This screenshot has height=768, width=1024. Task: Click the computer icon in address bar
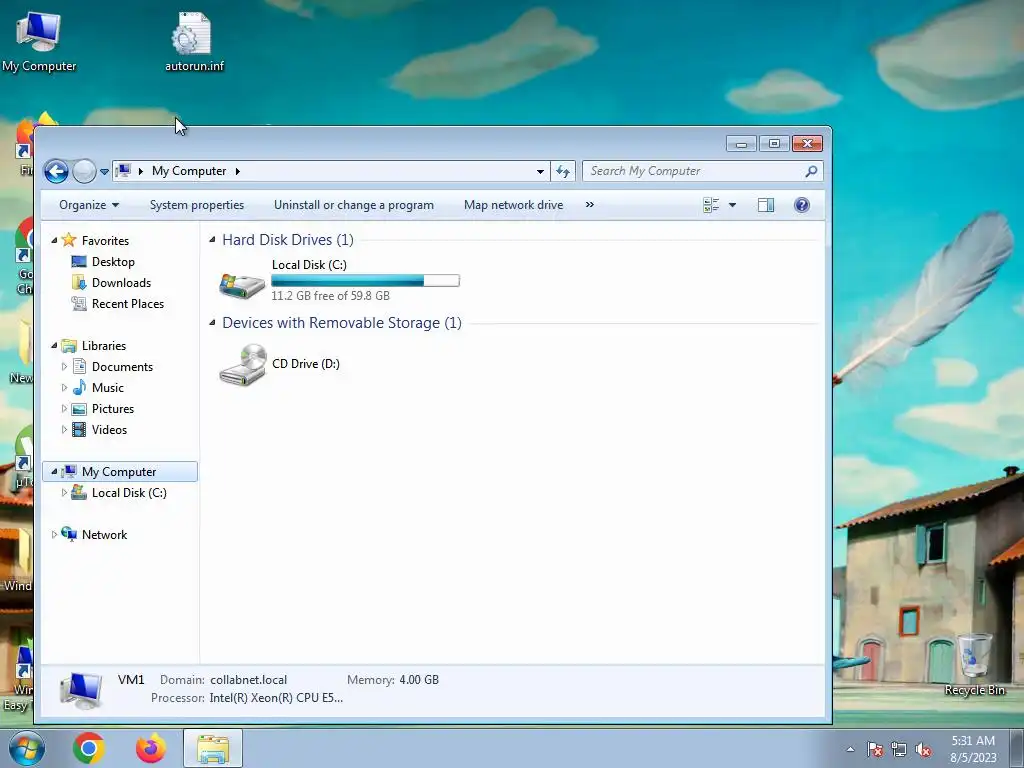click(x=123, y=171)
